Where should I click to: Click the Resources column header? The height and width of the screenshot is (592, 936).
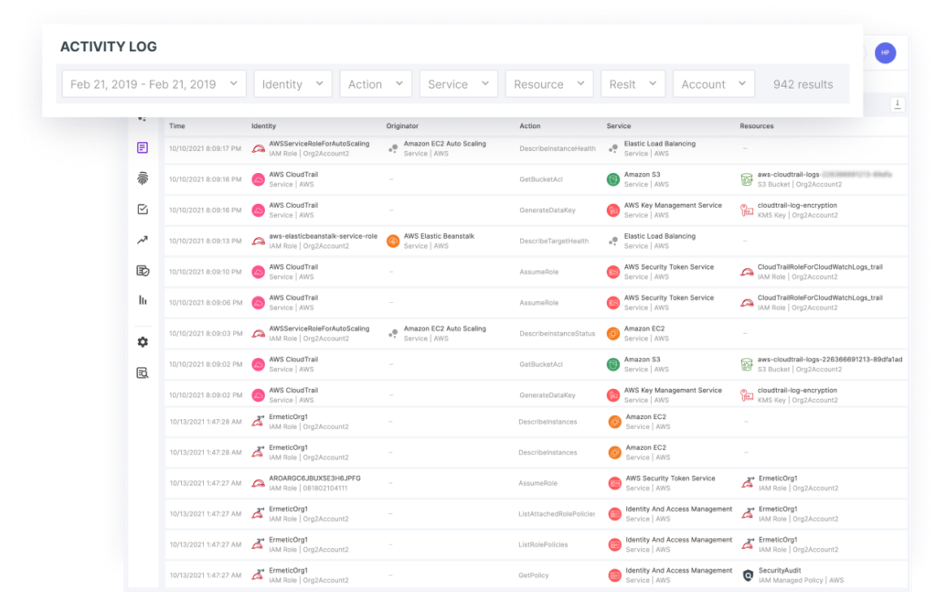pyautogui.click(x=757, y=125)
